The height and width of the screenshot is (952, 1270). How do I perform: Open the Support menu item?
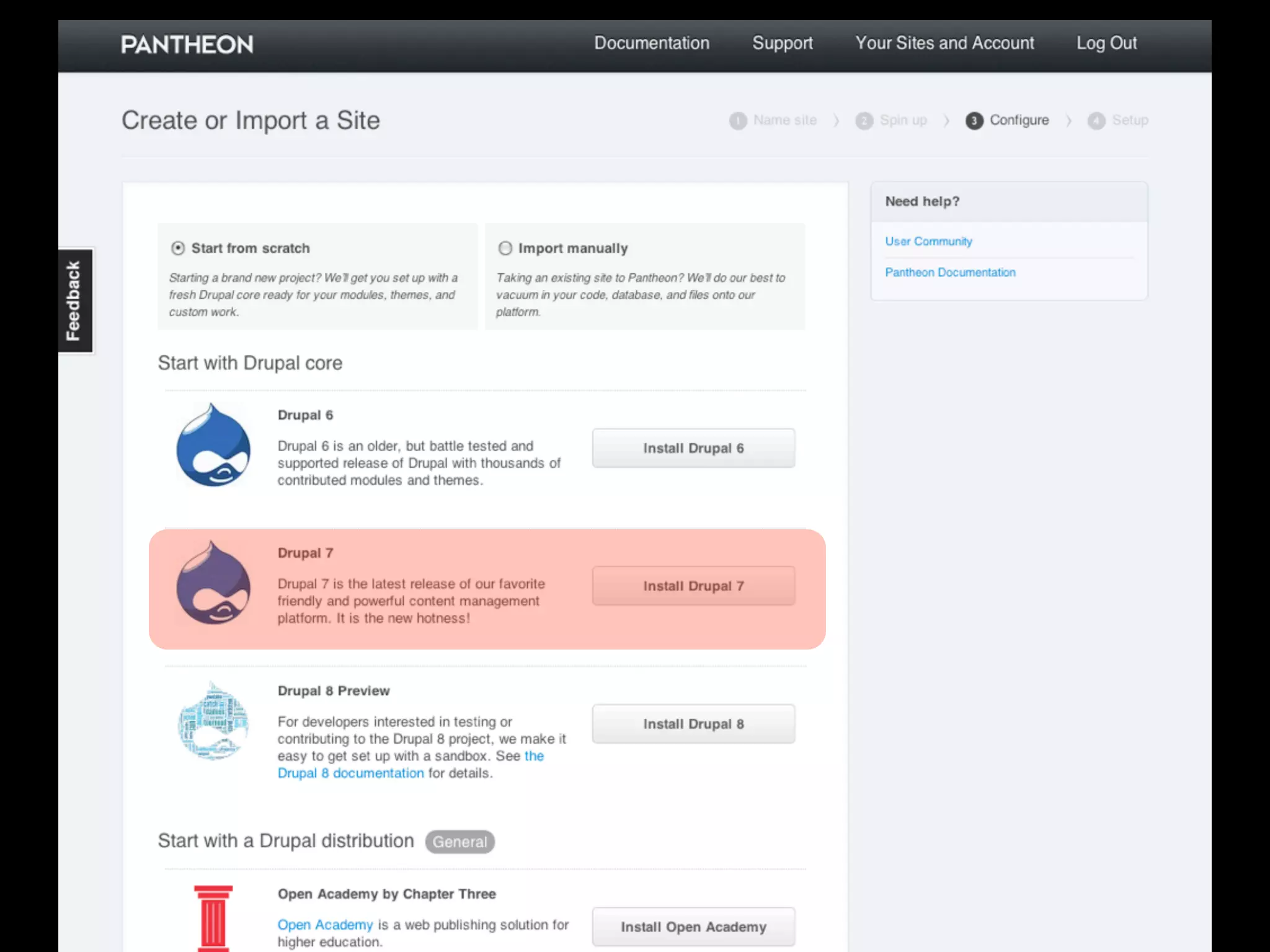tap(782, 43)
